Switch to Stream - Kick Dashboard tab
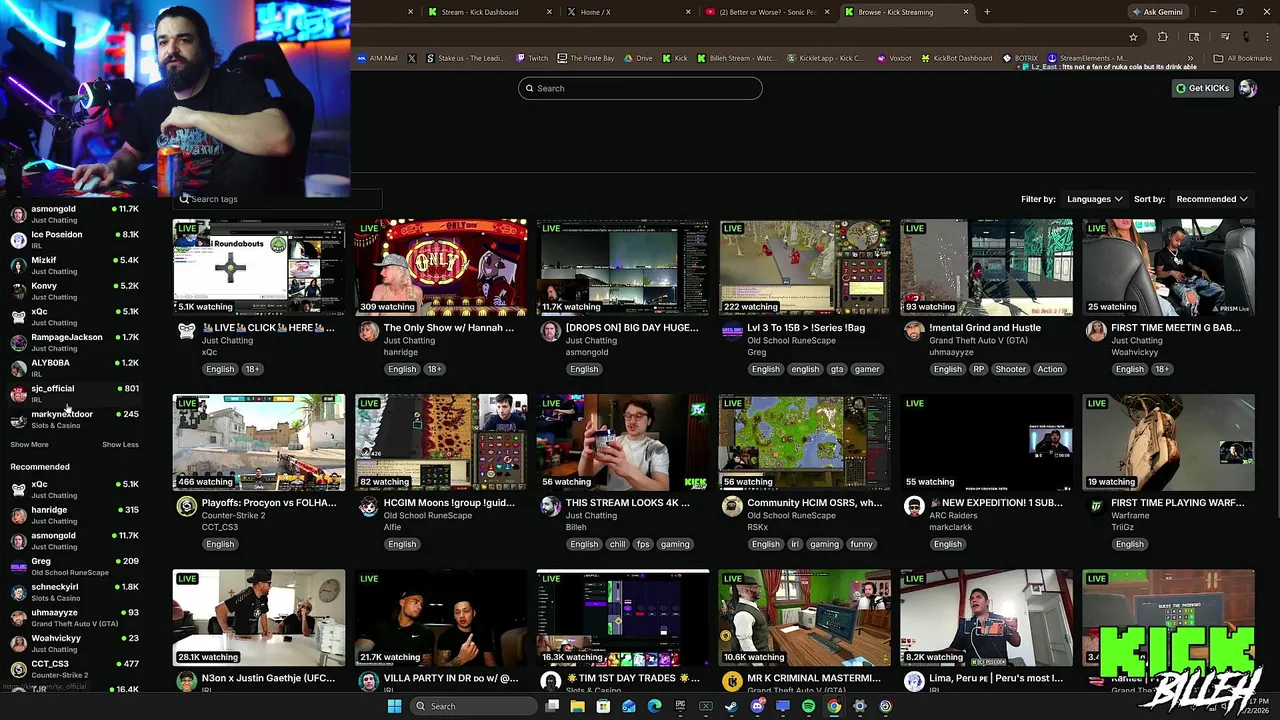 tap(488, 12)
